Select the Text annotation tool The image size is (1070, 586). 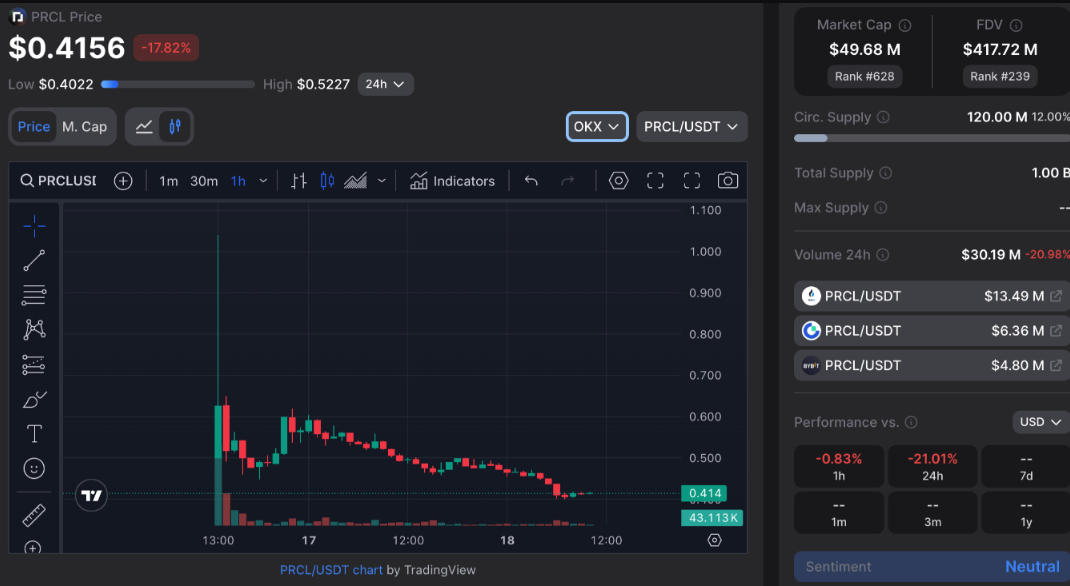34,434
